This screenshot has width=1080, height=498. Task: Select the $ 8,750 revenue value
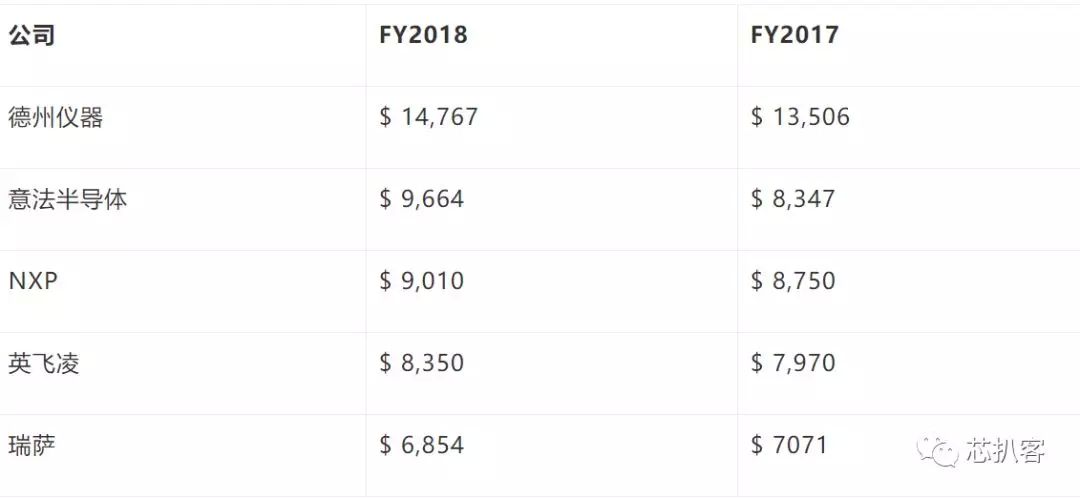click(793, 281)
